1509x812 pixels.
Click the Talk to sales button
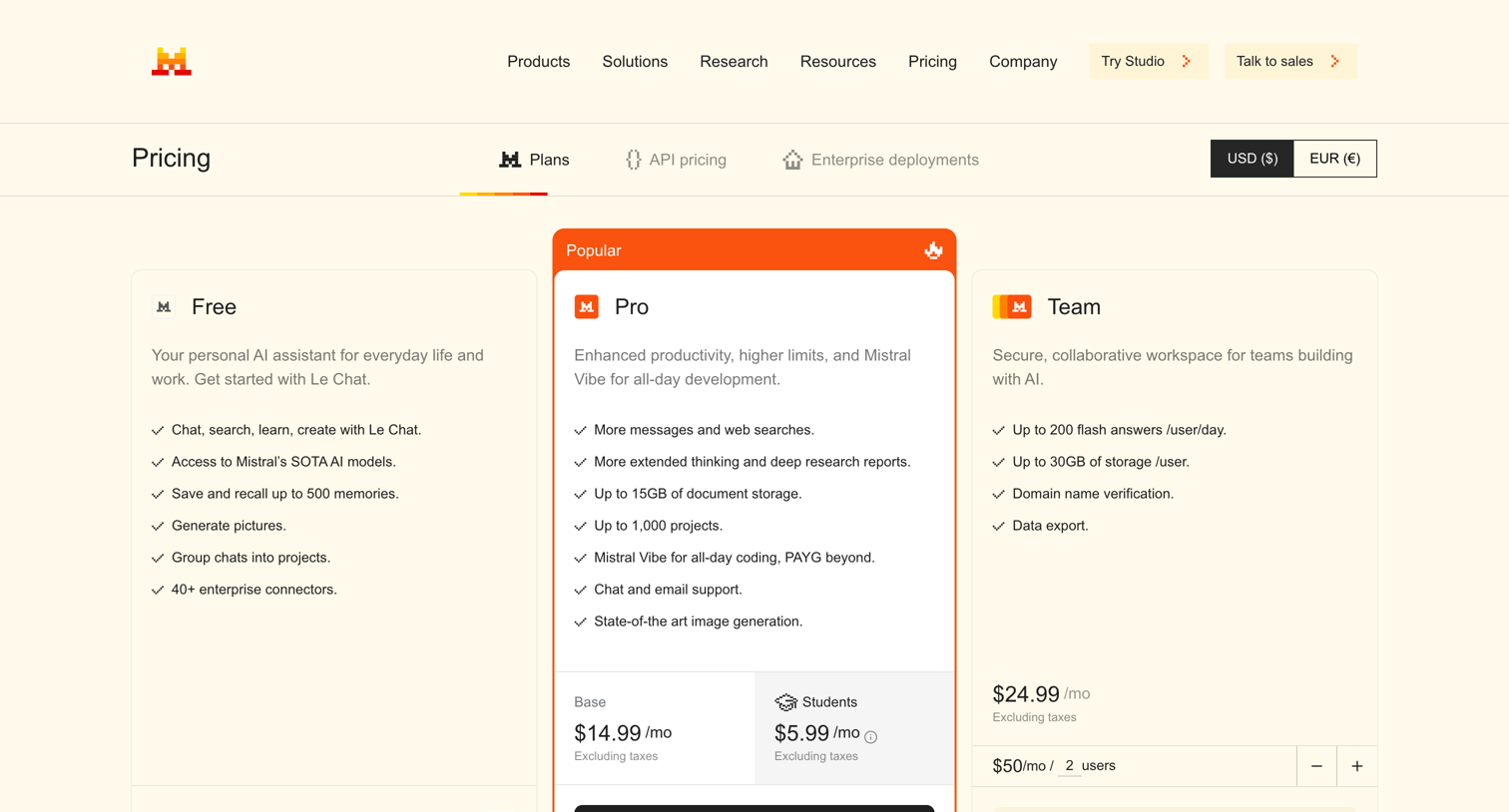(x=1289, y=61)
